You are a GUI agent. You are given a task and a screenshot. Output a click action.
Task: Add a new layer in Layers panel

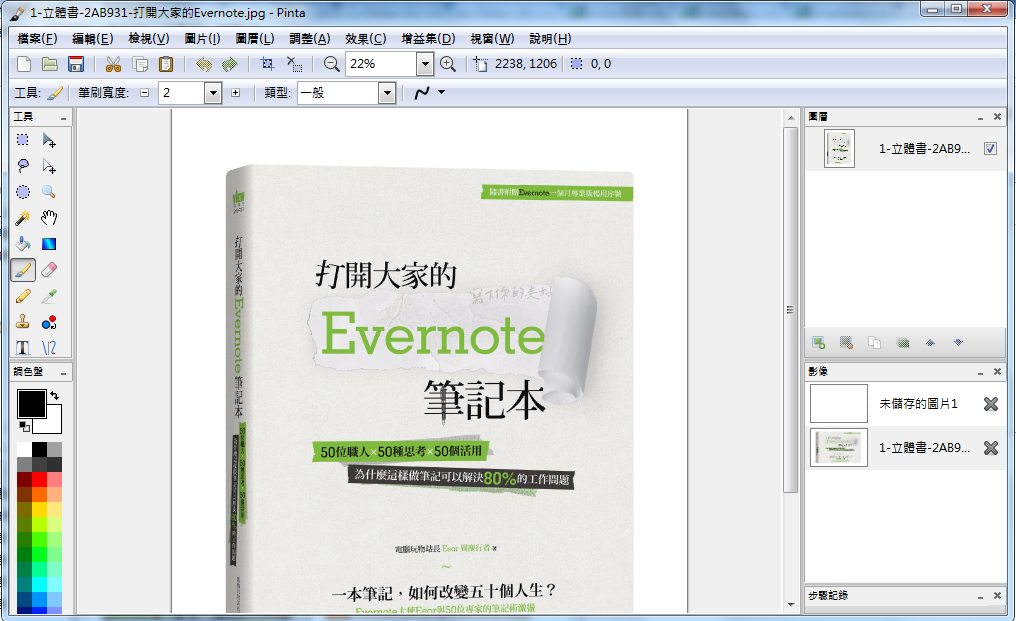[x=818, y=342]
